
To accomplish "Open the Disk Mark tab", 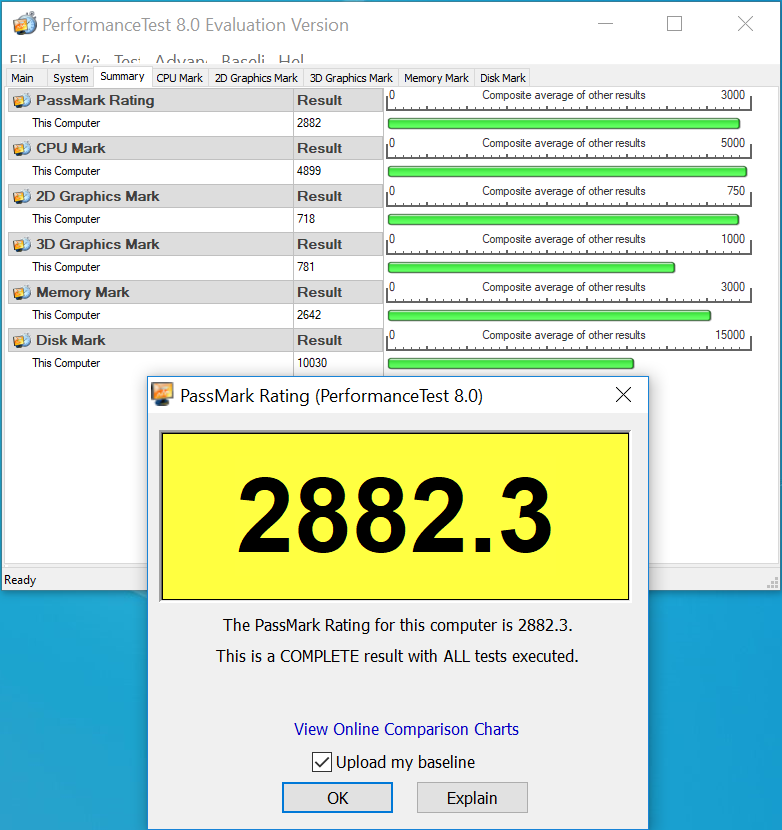I will [502, 78].
